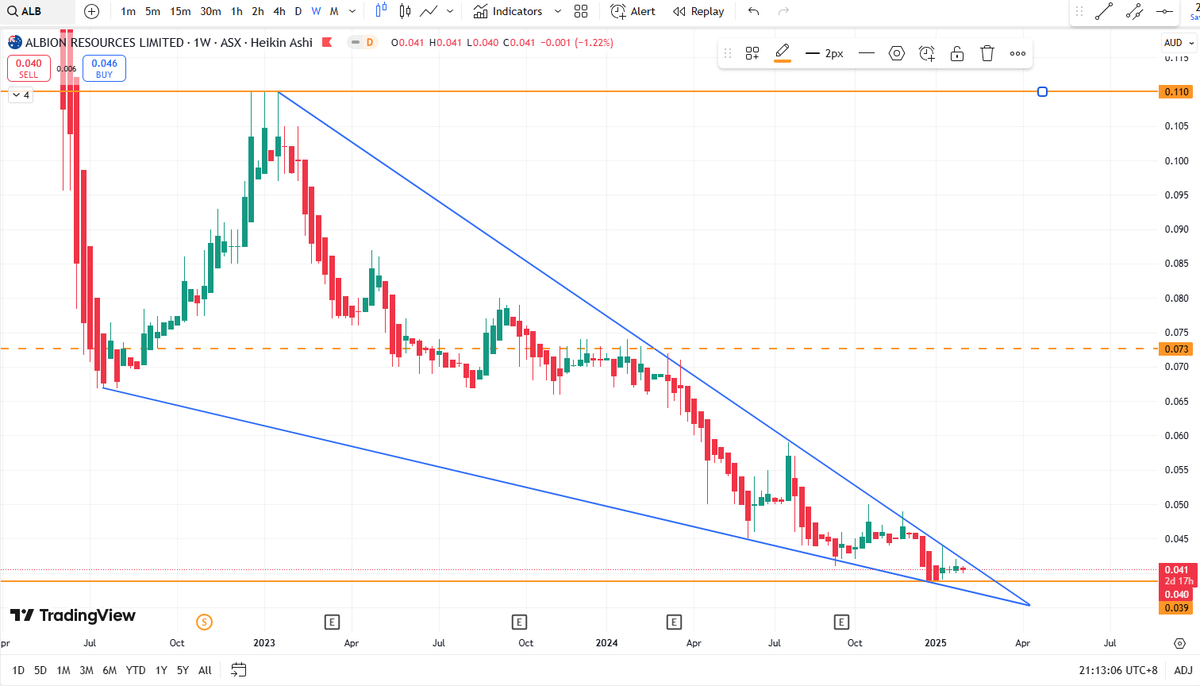Select the line chart style icon
Image resolution: width=1200 pixels, height=686 pixels.
(x=429, y=11)
